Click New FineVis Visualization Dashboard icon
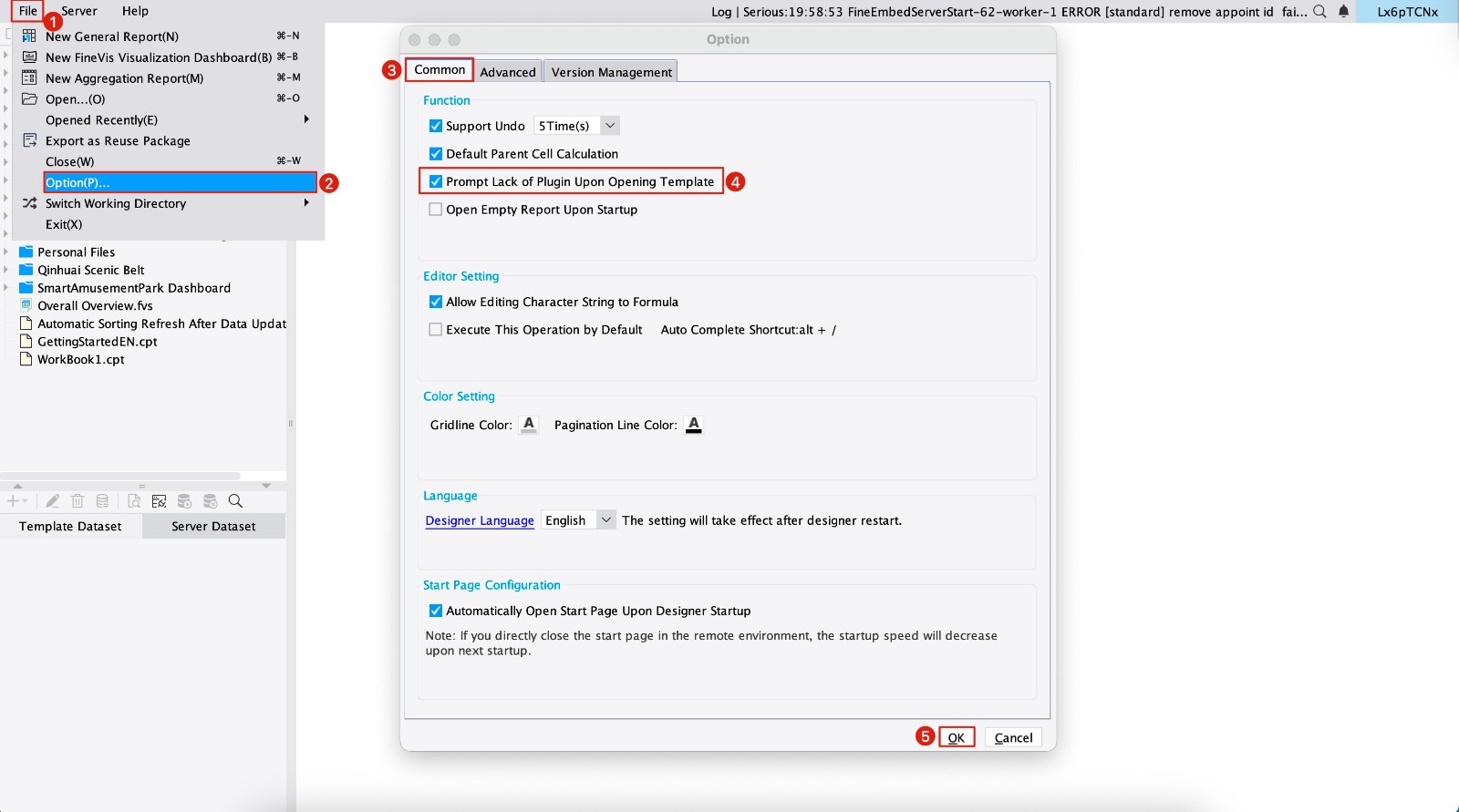The width and height of the screenshot is (1459, 812). point(29,57)
